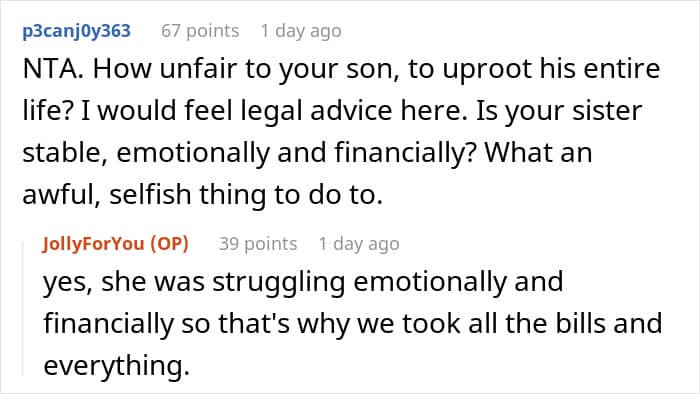Click the 67 points score
Image resolution: width=700 pixels, height=394 pixels.
(200, 31)
